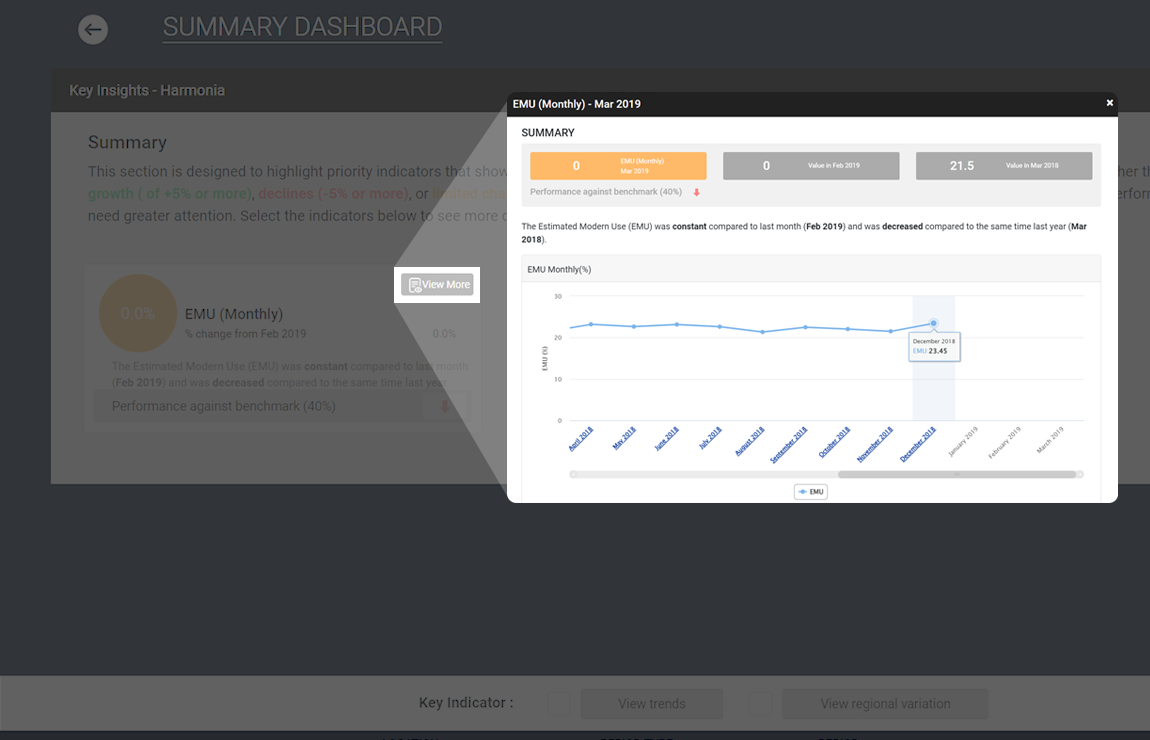Click the November 2018 axis label
Screen dimensions: 1150x740
pos(875,444)
